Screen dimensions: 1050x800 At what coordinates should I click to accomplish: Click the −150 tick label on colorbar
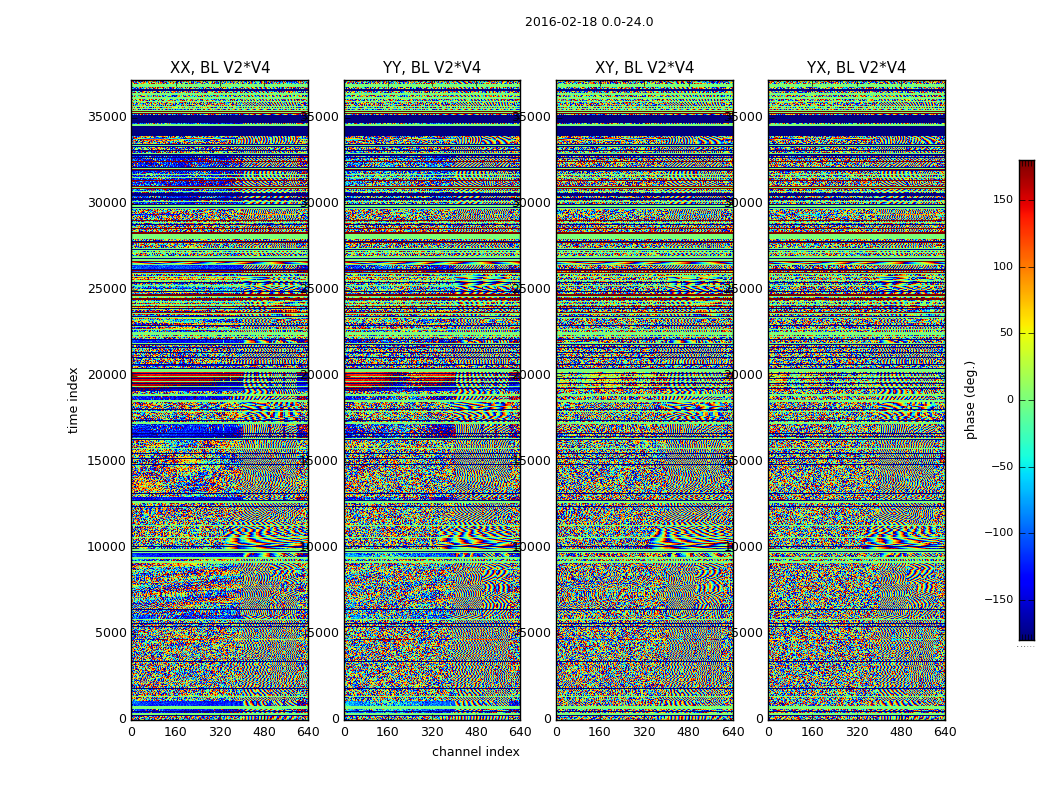coord(1000,600)
